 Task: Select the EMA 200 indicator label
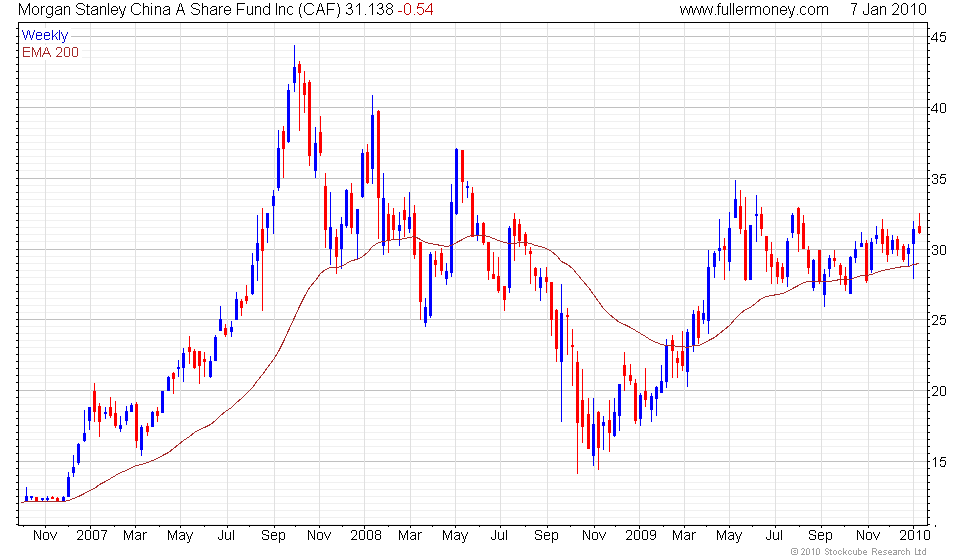coord(50,52)
